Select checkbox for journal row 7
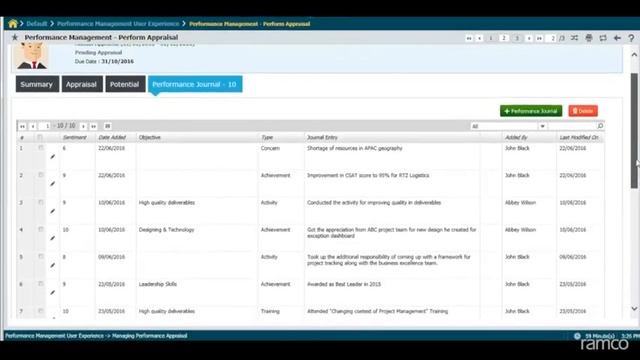 [x=41, y=311]
